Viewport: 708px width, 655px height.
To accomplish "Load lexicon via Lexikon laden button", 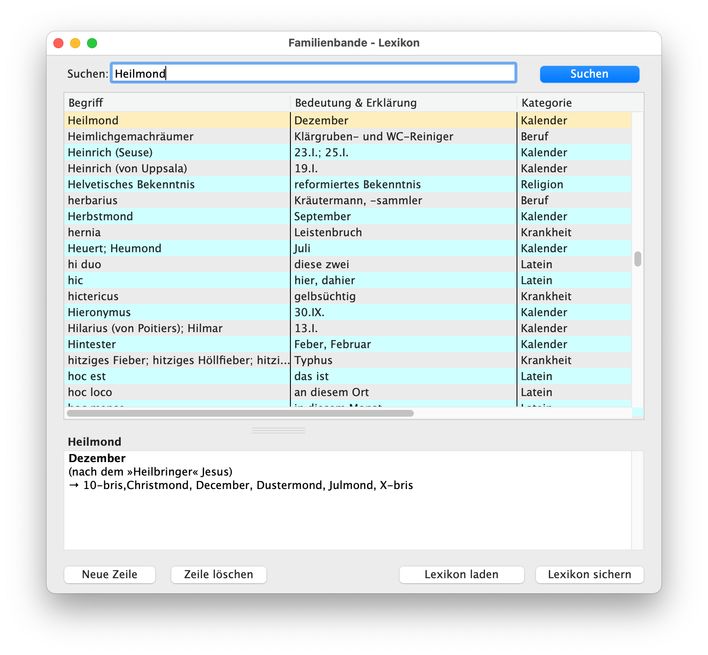I will point(461,575).
